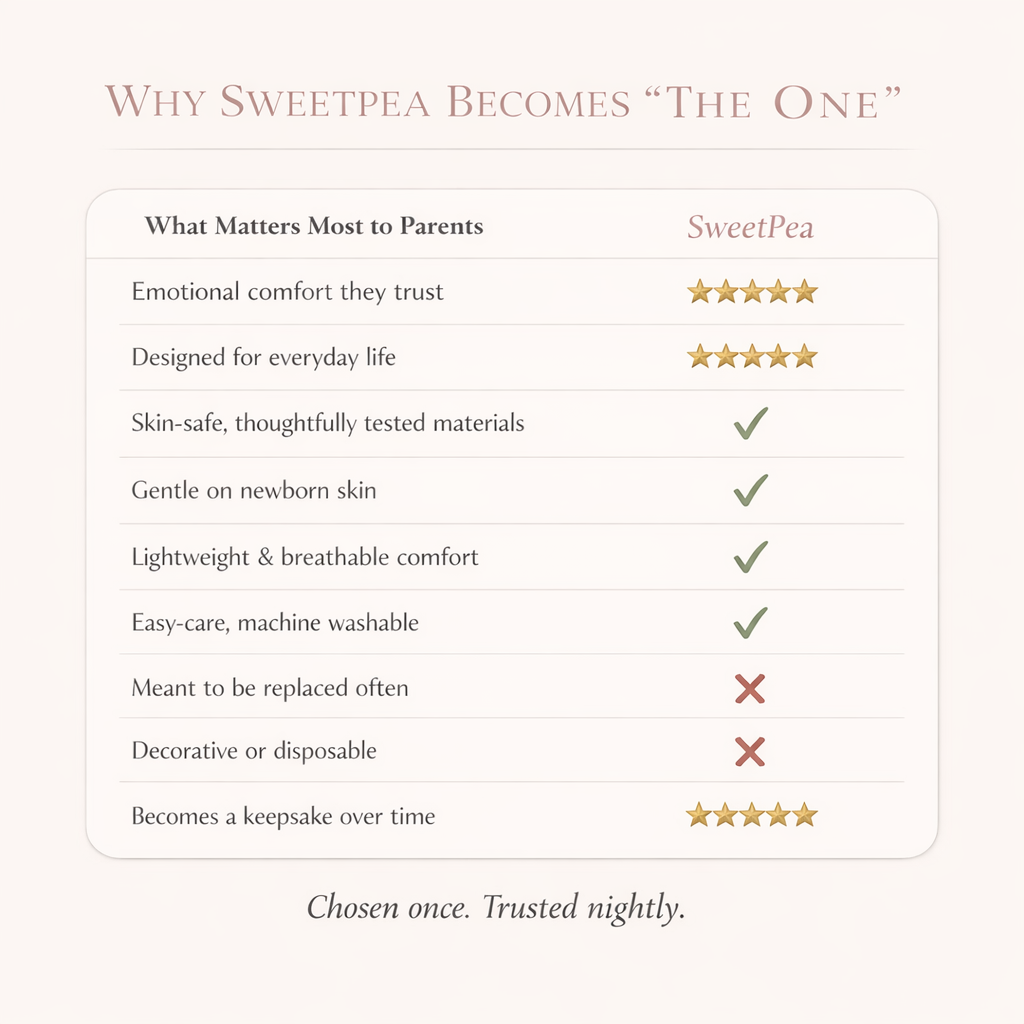This screenshot has height=1024, width=1024.
Task: Click the SweetPea column header
Action: click(750, 227)
